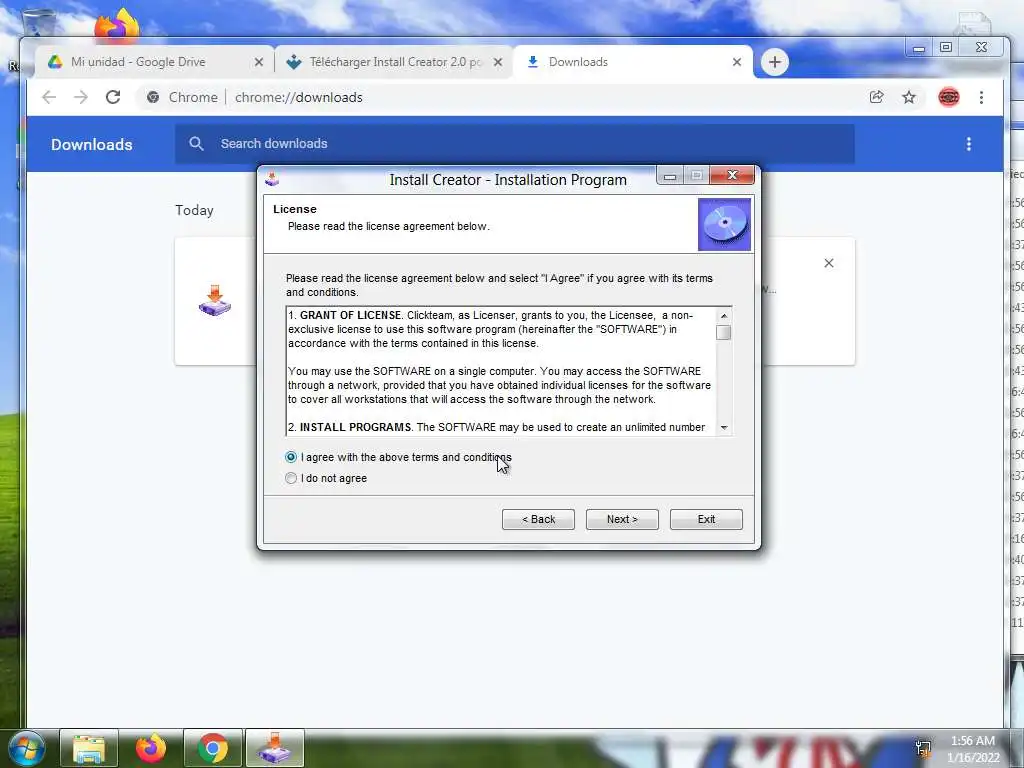Screen dimensions: 1024x768
Task: Reload the downloads page
Action: (x=113, y=97)
